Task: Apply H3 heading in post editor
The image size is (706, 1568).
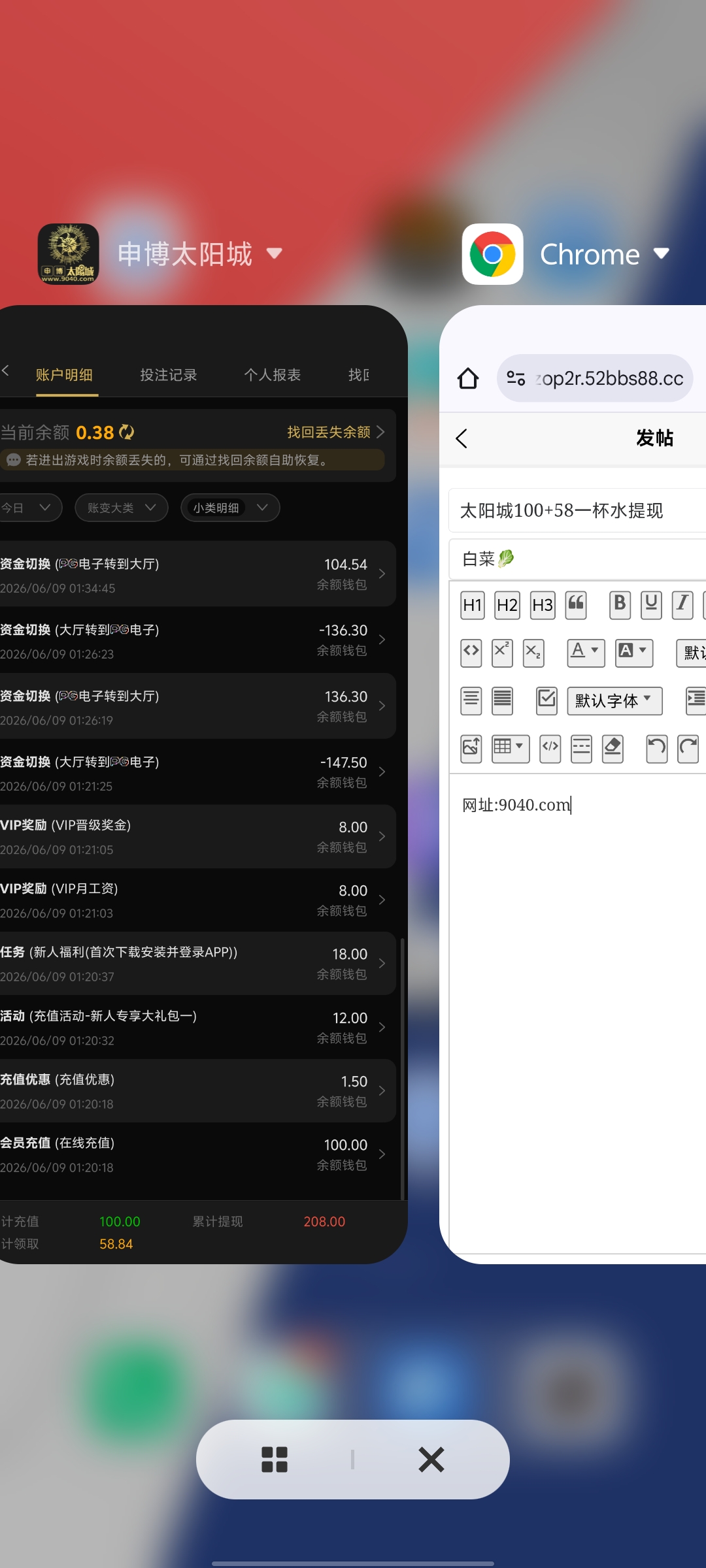Action: point(542,605)
